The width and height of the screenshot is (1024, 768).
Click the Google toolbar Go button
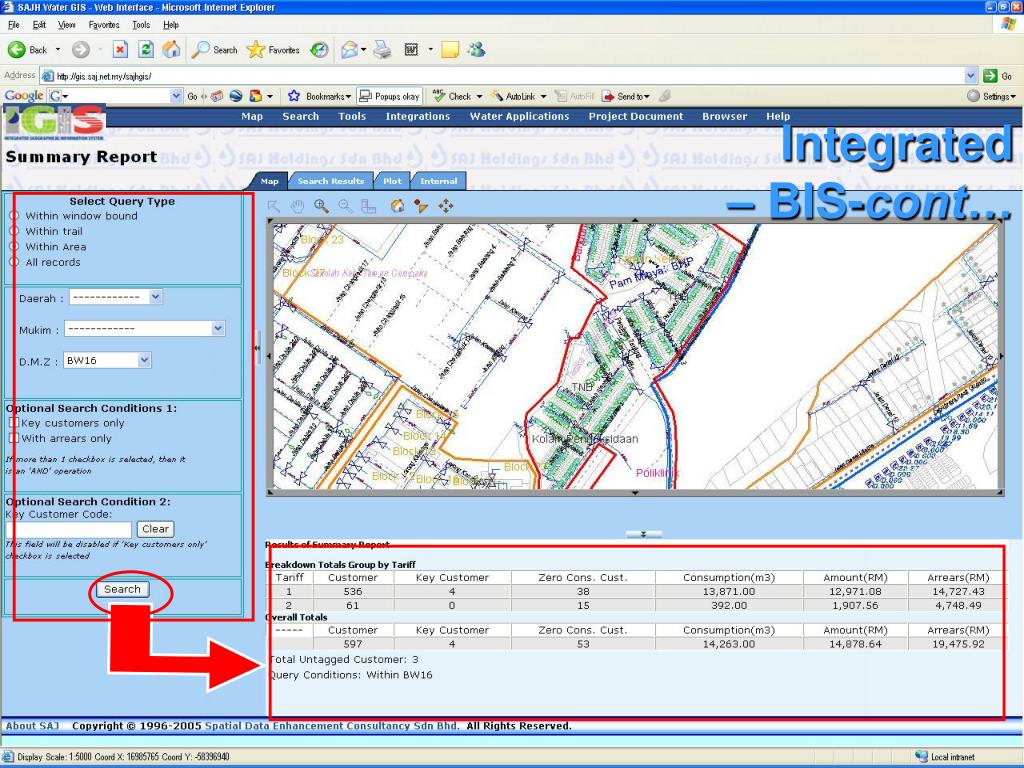point(192,96)
